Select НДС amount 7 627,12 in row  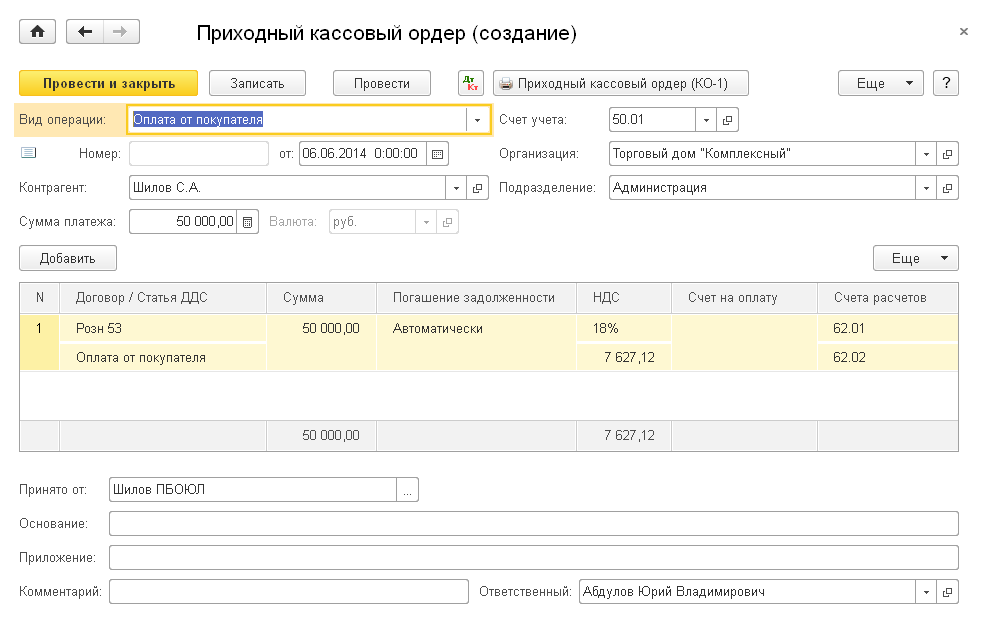coord(624,357)
